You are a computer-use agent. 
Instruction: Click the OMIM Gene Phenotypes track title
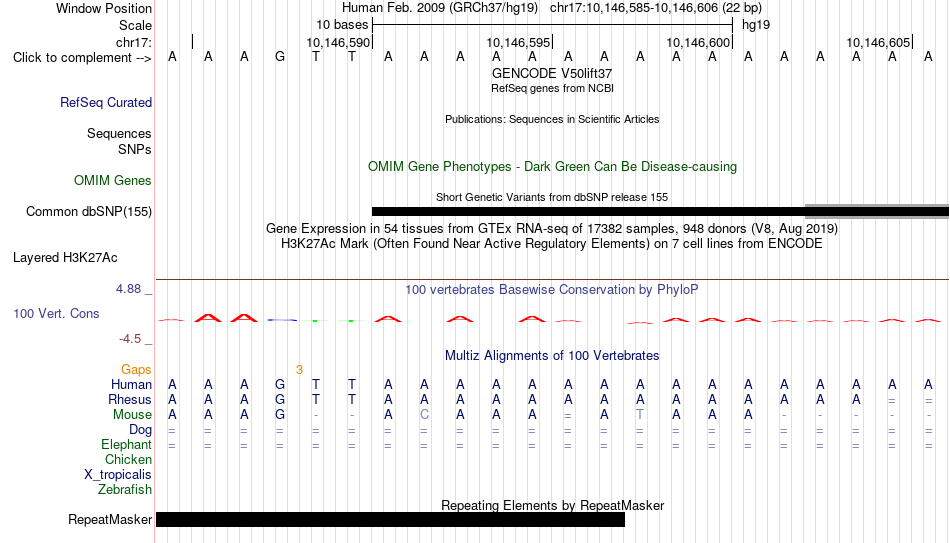(552, 167)
